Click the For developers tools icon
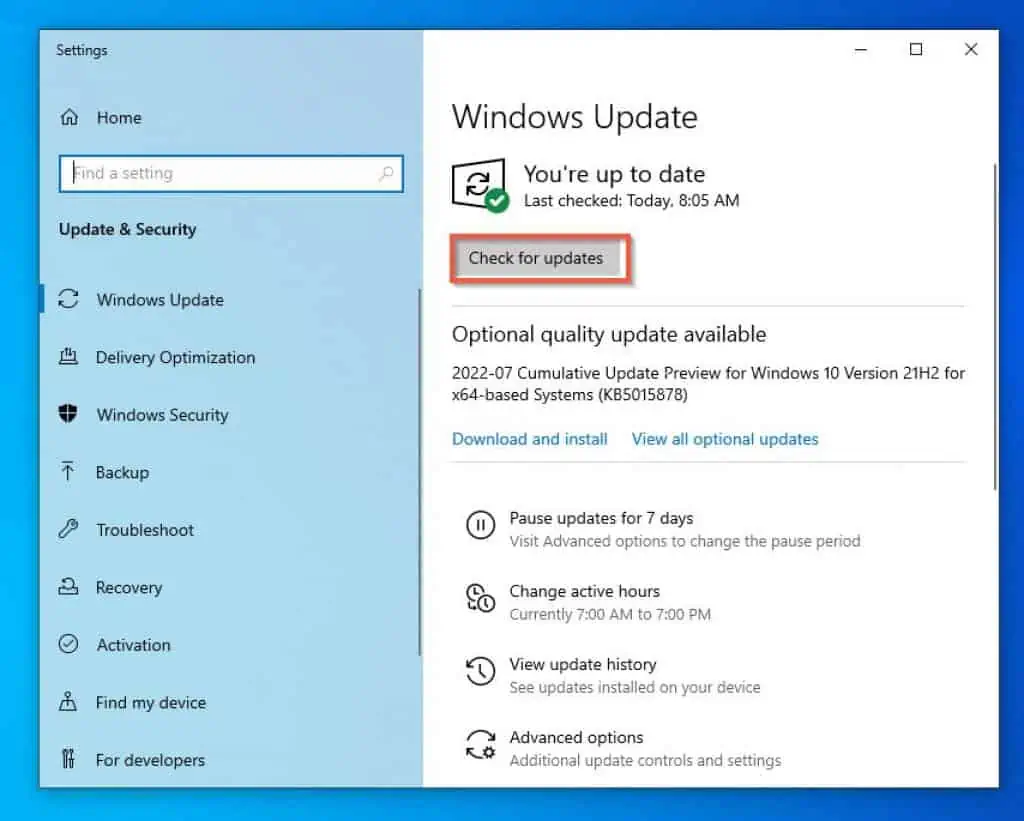The width and height of the screenshot is (1024, 821). 68,759
